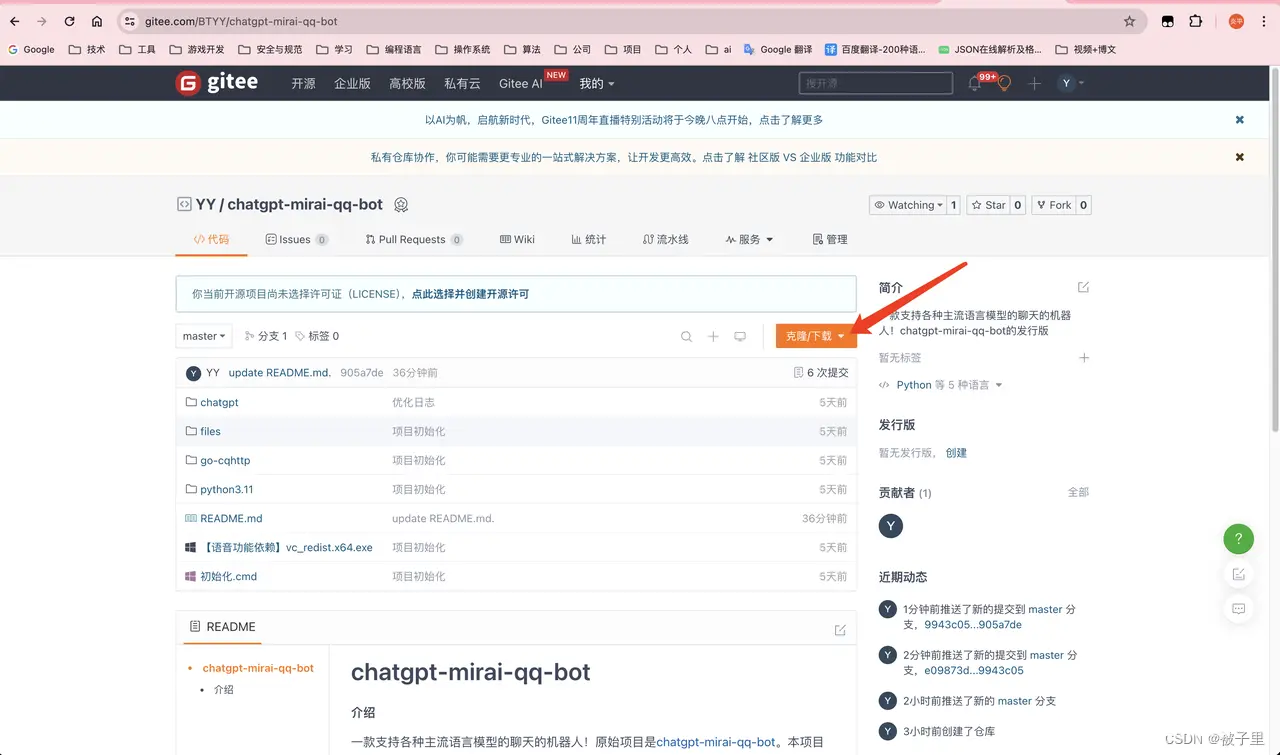Dismiss the private repo collaboration banner
This screenshot has height=755, width=1280.
(1240, 157)
